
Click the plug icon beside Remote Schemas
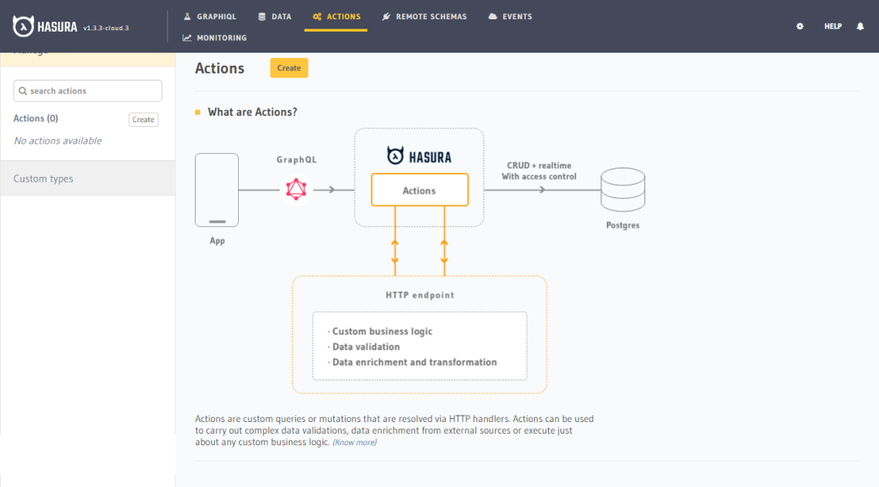386,17
